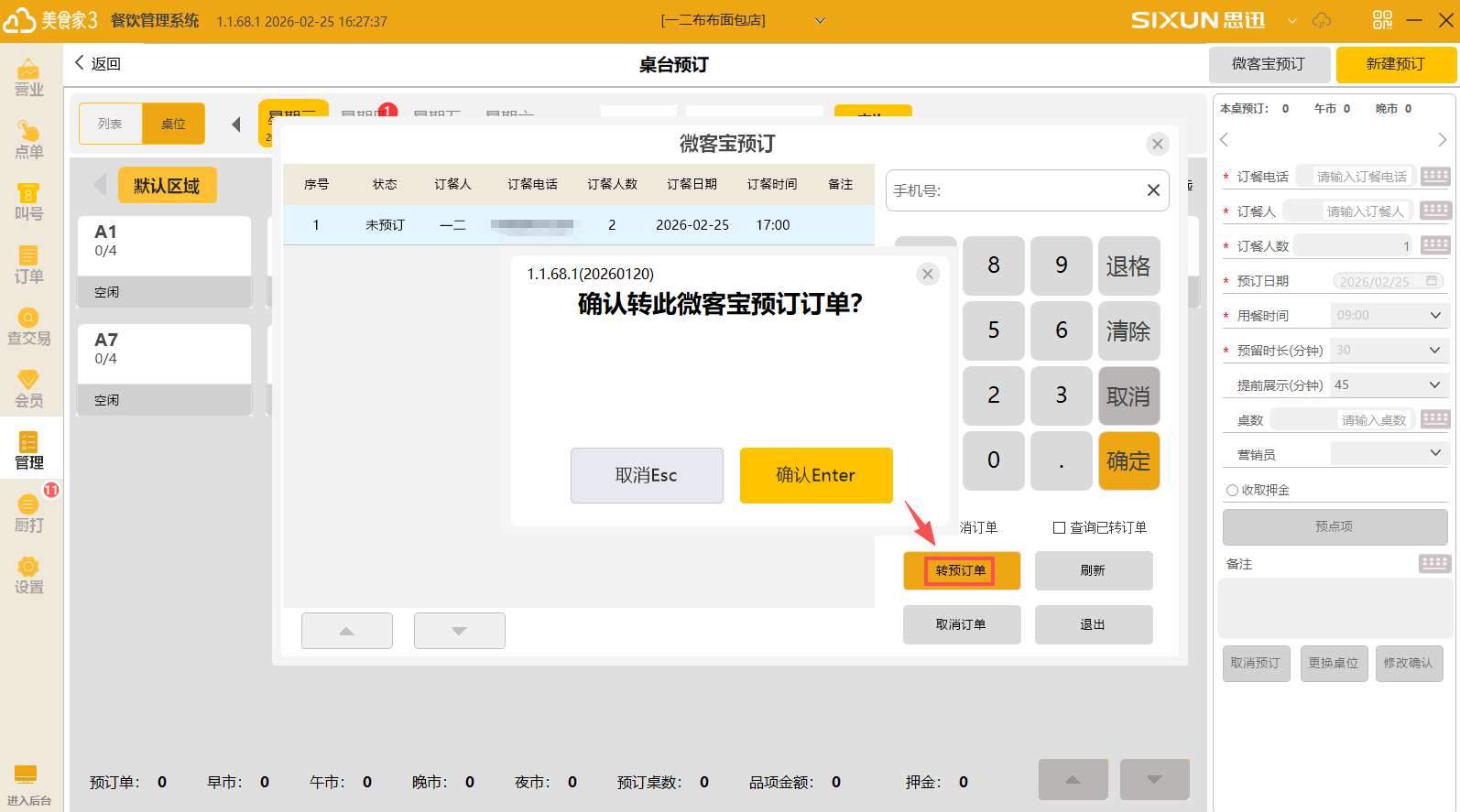This screenshot has width=1460, height=812.
Task: Open the 叫号 queue-calling icon
Action: point(28,201)
